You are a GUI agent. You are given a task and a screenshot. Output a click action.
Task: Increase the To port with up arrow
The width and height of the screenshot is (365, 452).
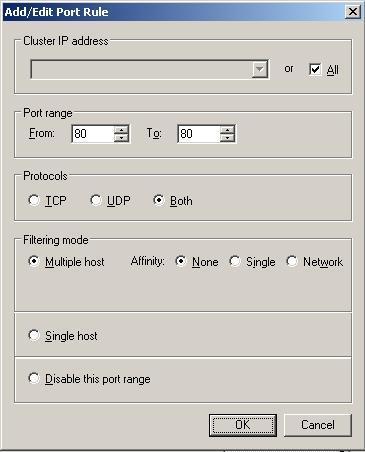tap(227, 130)
